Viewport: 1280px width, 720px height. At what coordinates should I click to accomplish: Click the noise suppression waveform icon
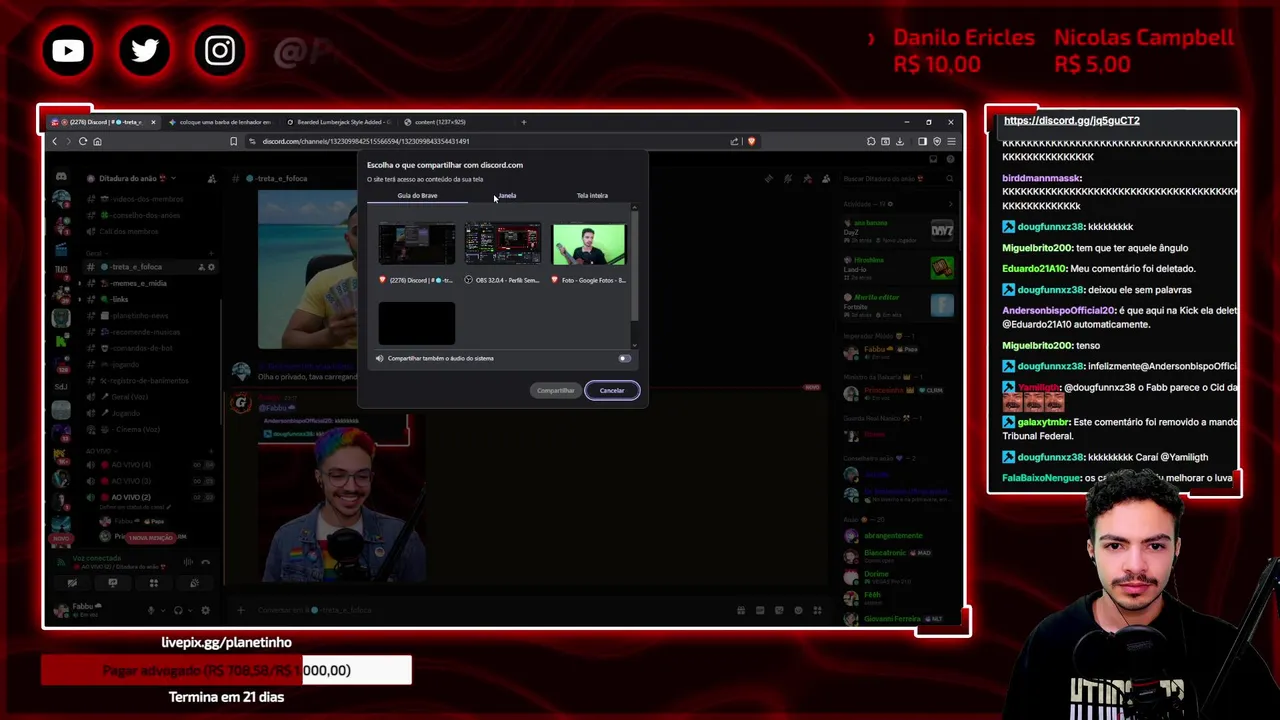click(x=188, y=562)
